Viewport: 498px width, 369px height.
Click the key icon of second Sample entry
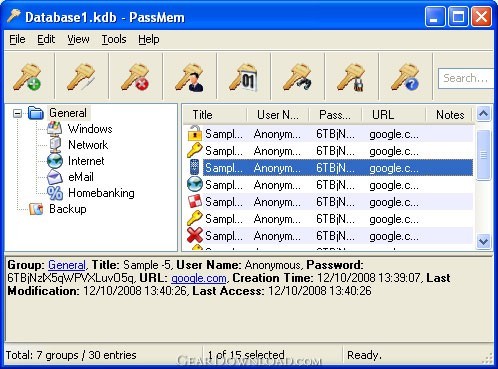click(194, 150)
